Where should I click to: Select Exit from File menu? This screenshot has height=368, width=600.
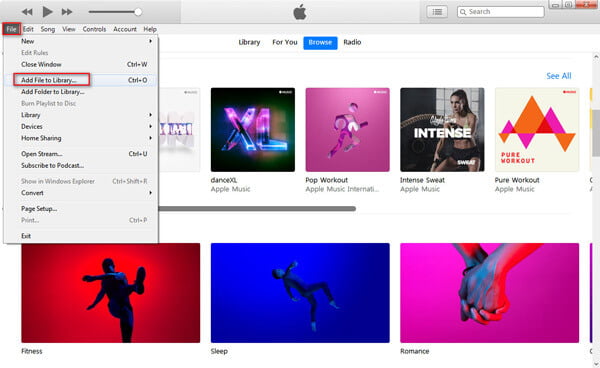[80, 236]
